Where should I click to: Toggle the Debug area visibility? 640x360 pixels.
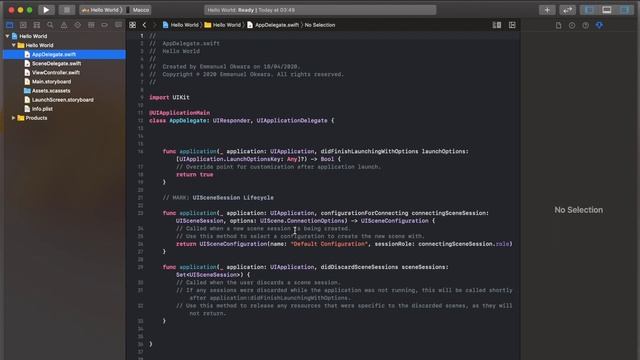[607, 10]
